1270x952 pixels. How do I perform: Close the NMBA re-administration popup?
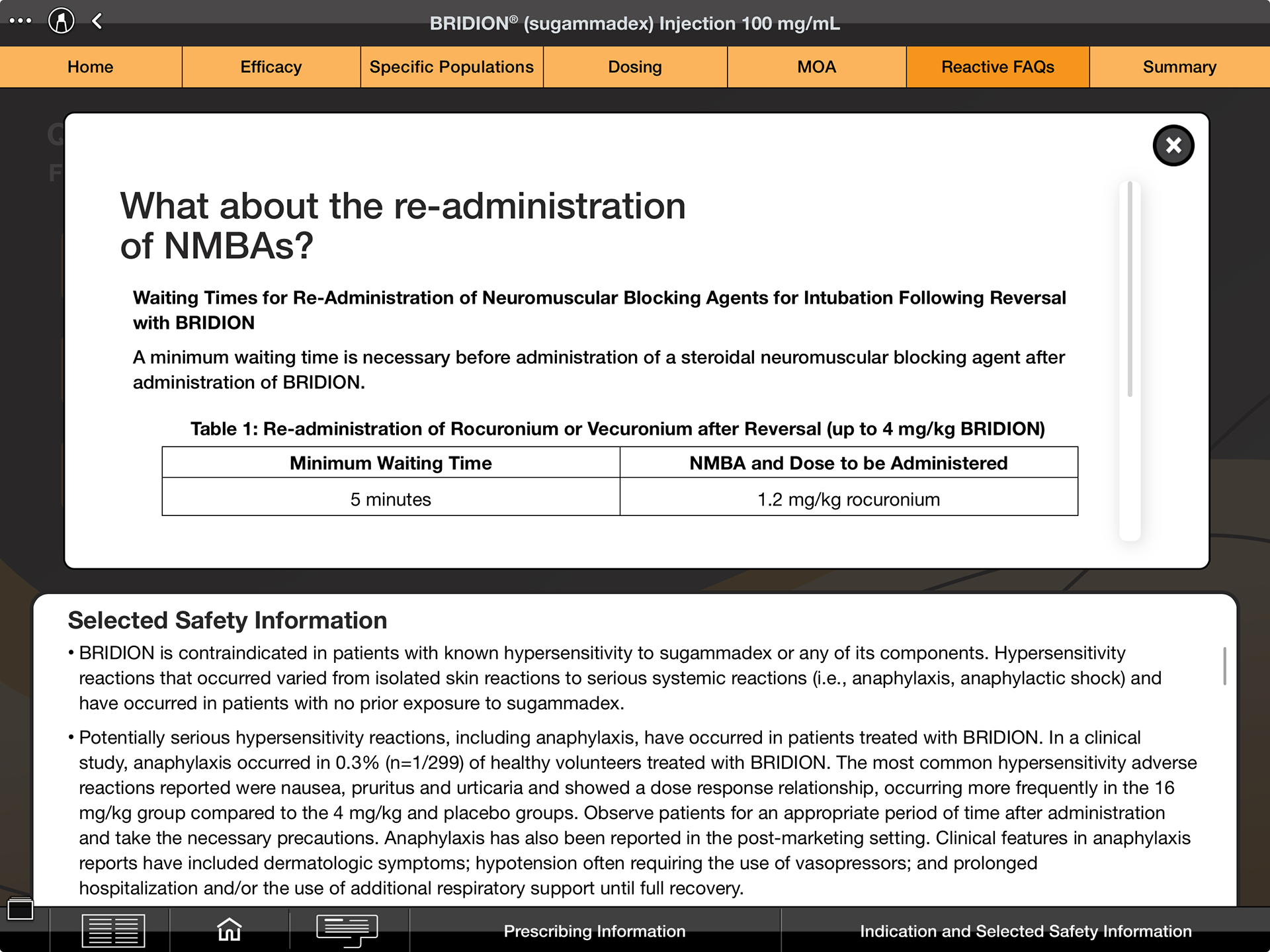pos(1173,146)
